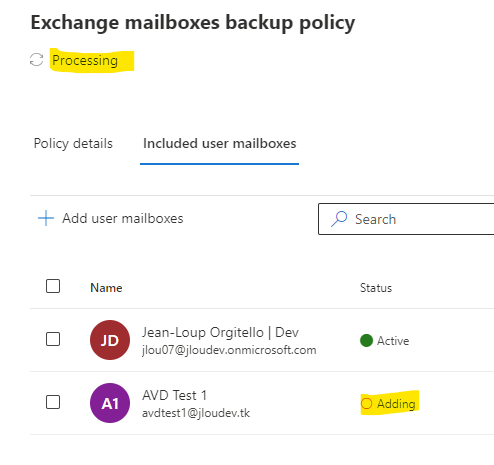
Task: Focus the Search input field
Action: coord(406,219)
